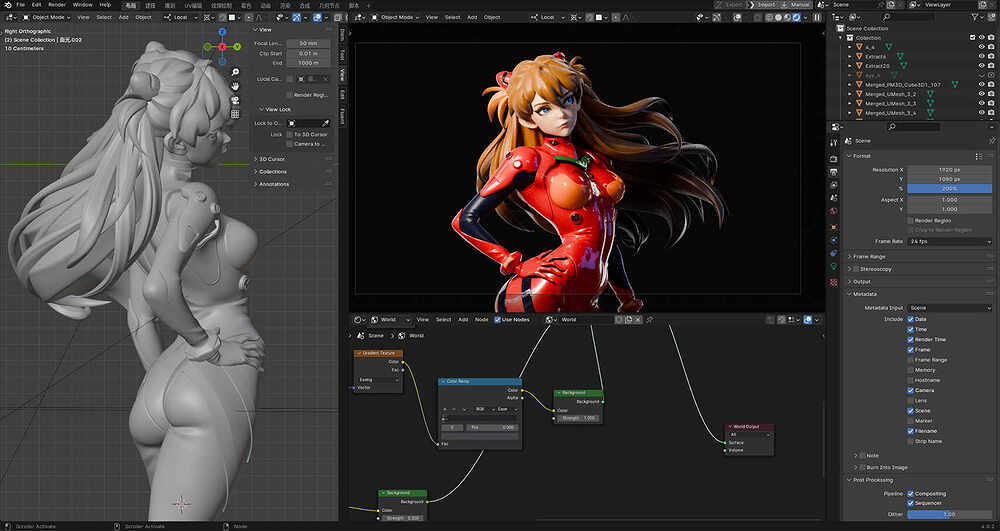The image size is (1000, 531).
Task: Enable the Memory metadata checkbox
Action: [x=911, y=370]
